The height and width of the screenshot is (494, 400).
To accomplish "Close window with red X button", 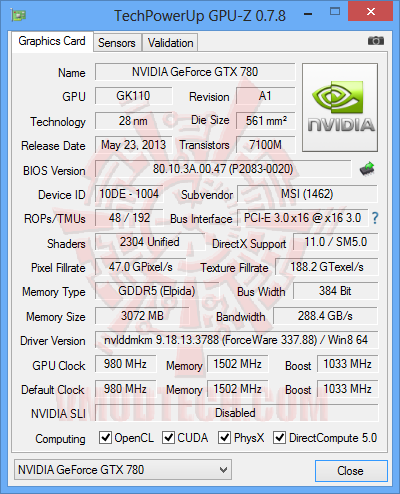I will pos(371,11).
